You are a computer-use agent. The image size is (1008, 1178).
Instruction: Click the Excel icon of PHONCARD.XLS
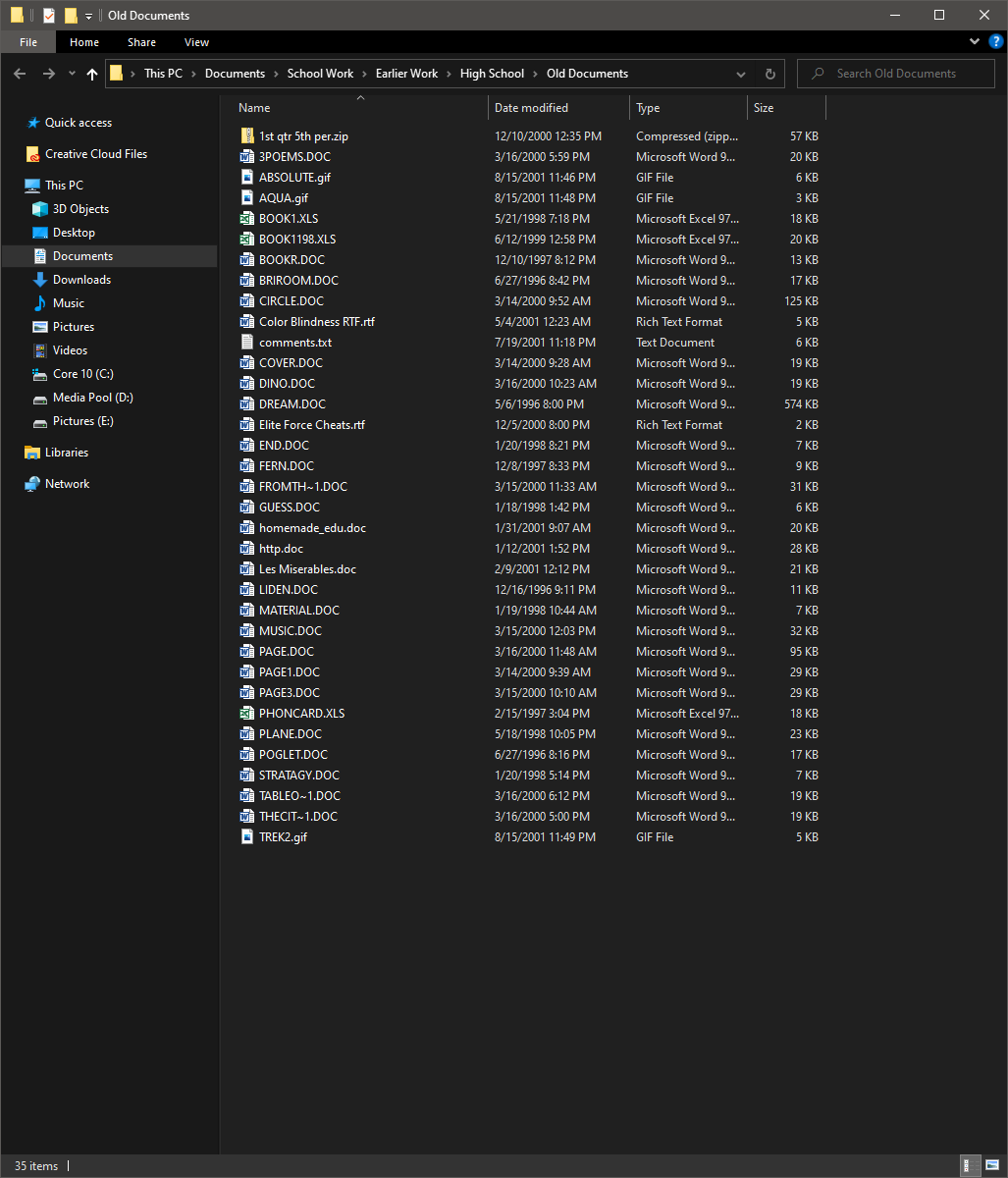247,714
